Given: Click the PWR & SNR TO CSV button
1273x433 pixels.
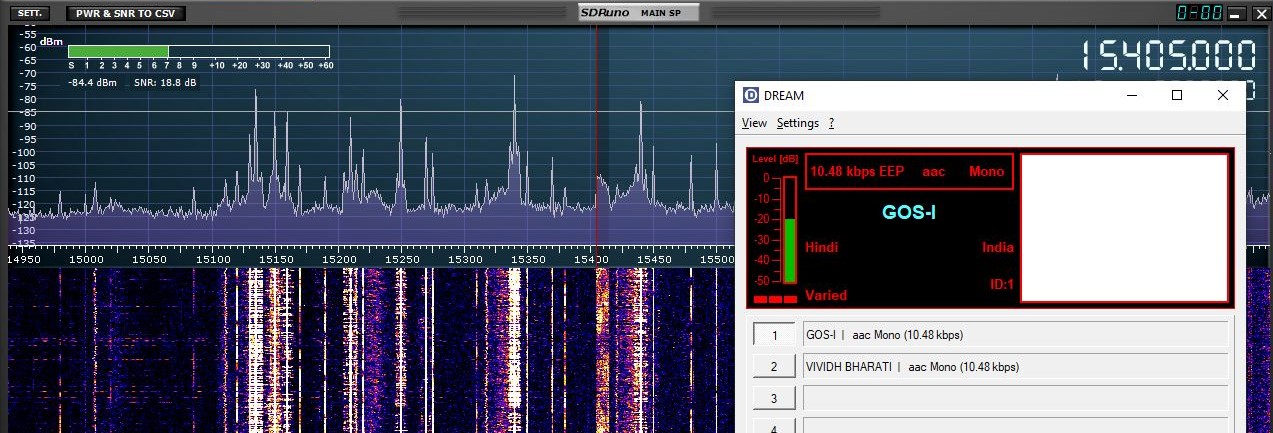Looking at the screenshot, I should point(126,14).
